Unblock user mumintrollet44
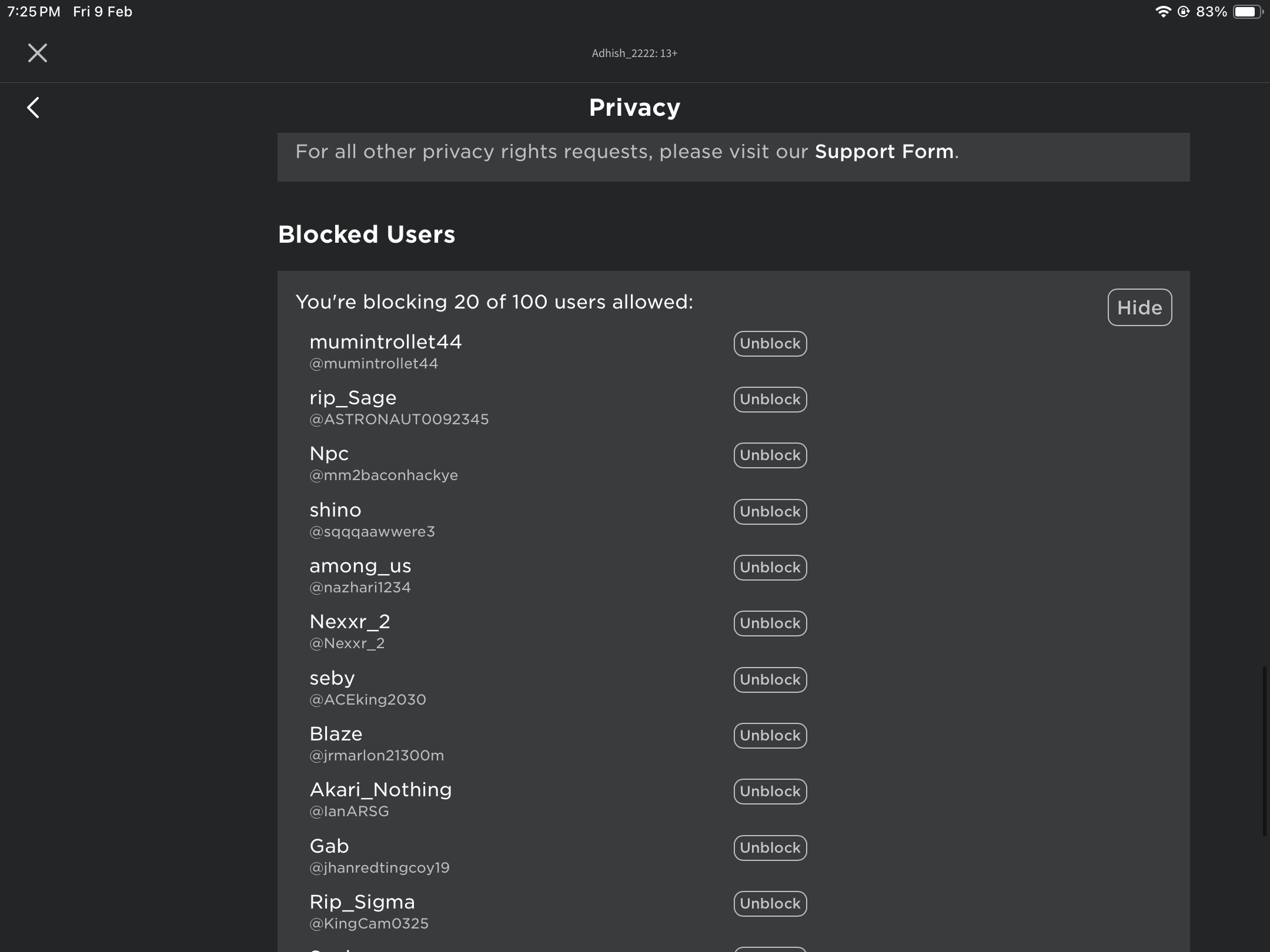The width and height of the screenshot is (1270, 952). (770, 344)
